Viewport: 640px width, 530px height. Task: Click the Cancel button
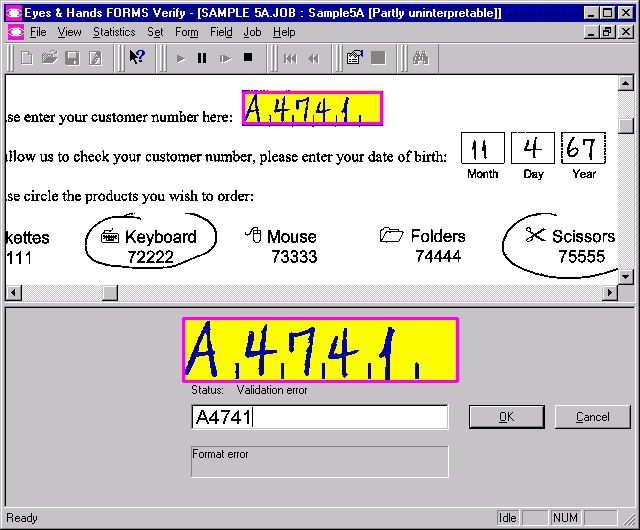[x=592, y=417]
